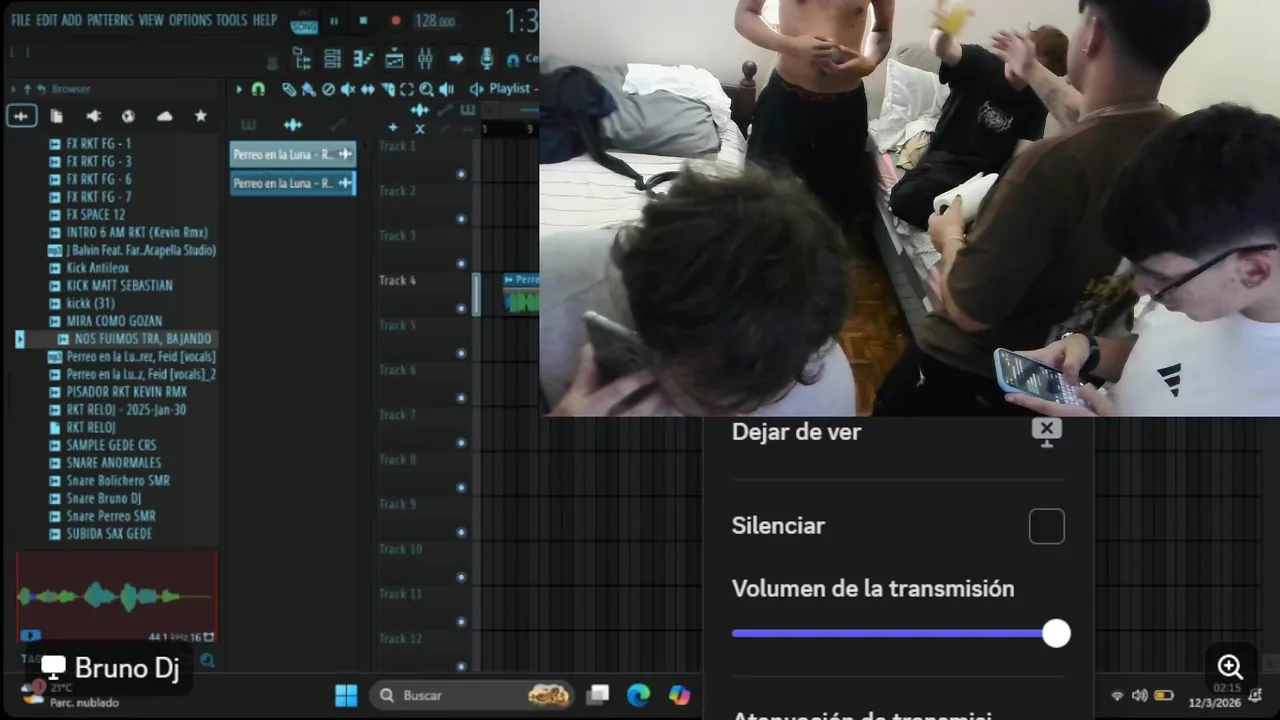Check the Silenciar checkbox
This screenshot has width=1280, height=720.
pyautogui.click(x=1047, y=526)
